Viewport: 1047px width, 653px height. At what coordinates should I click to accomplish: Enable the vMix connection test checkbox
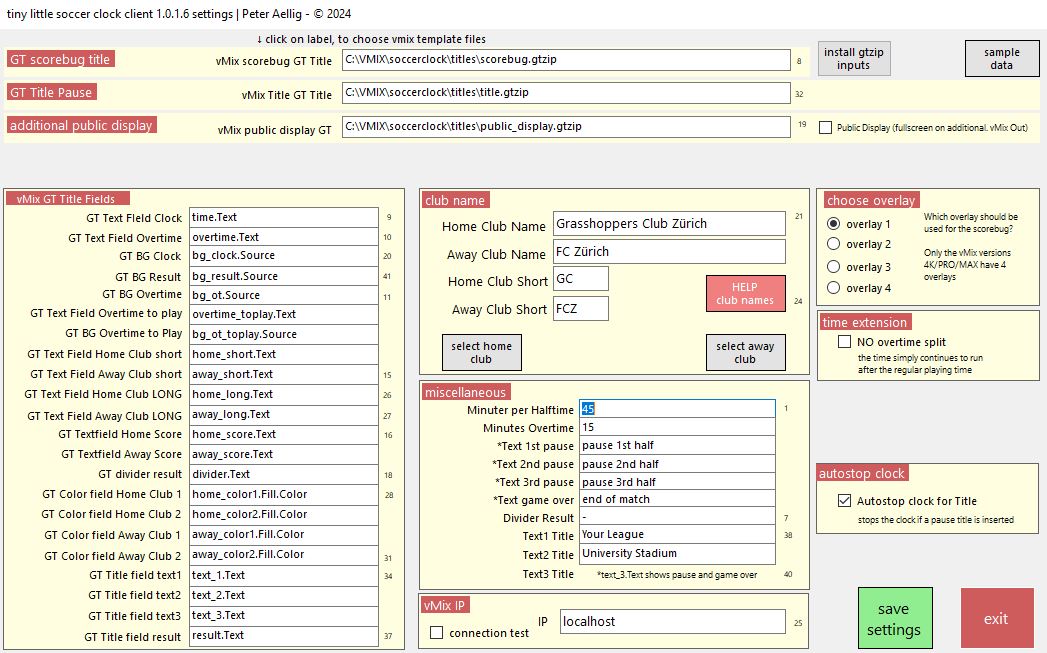pos(436,633)
